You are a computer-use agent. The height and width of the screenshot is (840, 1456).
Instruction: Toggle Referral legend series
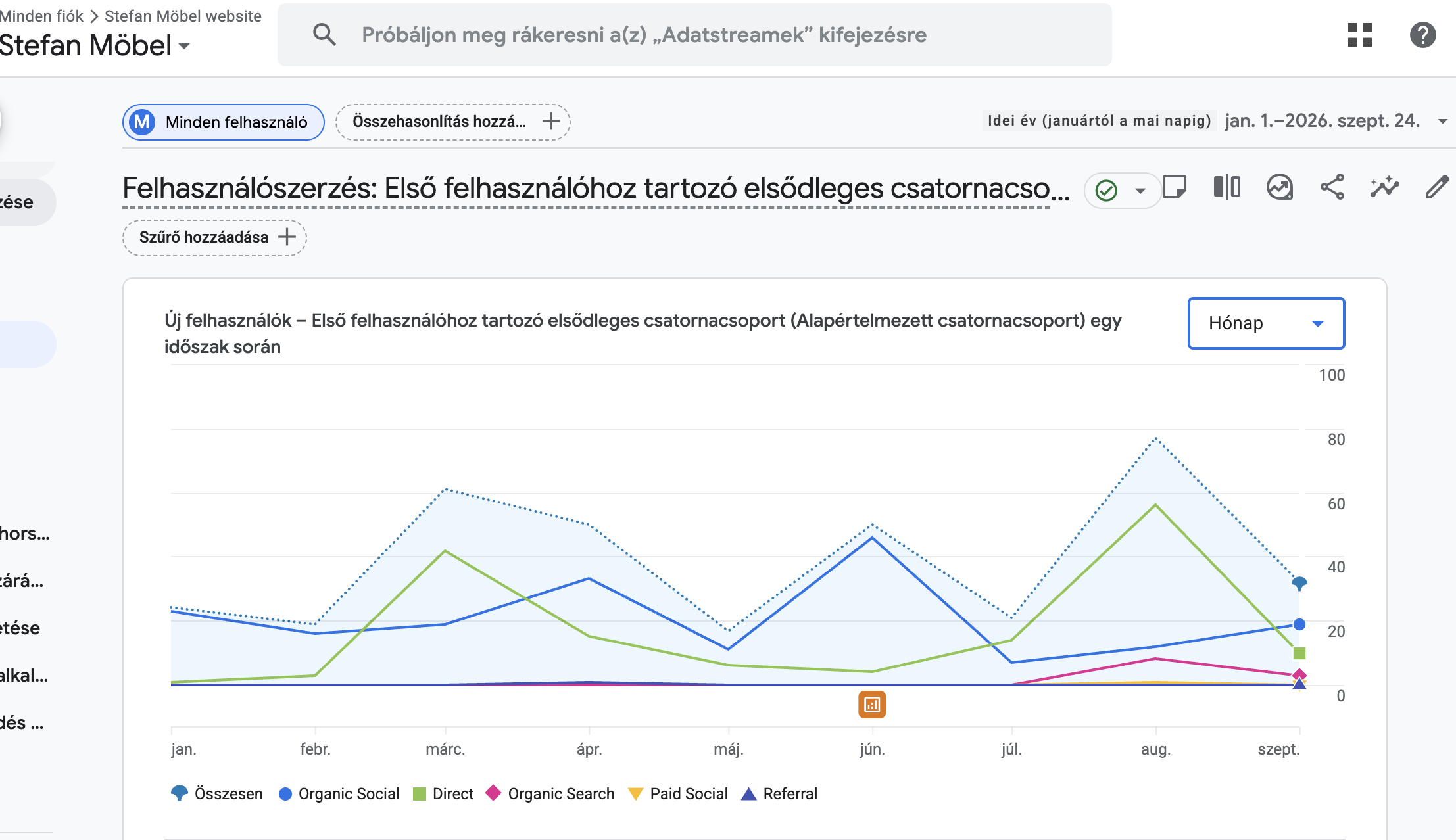(x=779, y=793)
